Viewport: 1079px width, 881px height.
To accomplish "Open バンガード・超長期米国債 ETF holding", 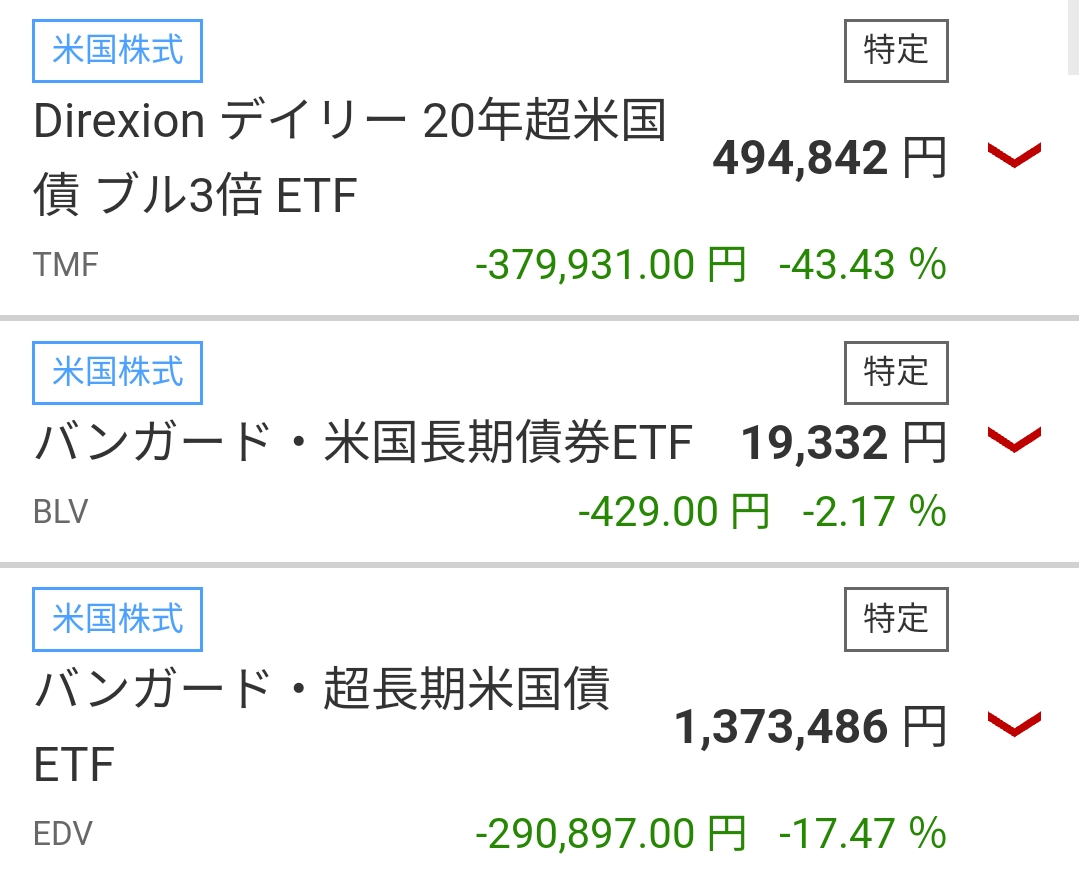I will (x=322, y=727).
